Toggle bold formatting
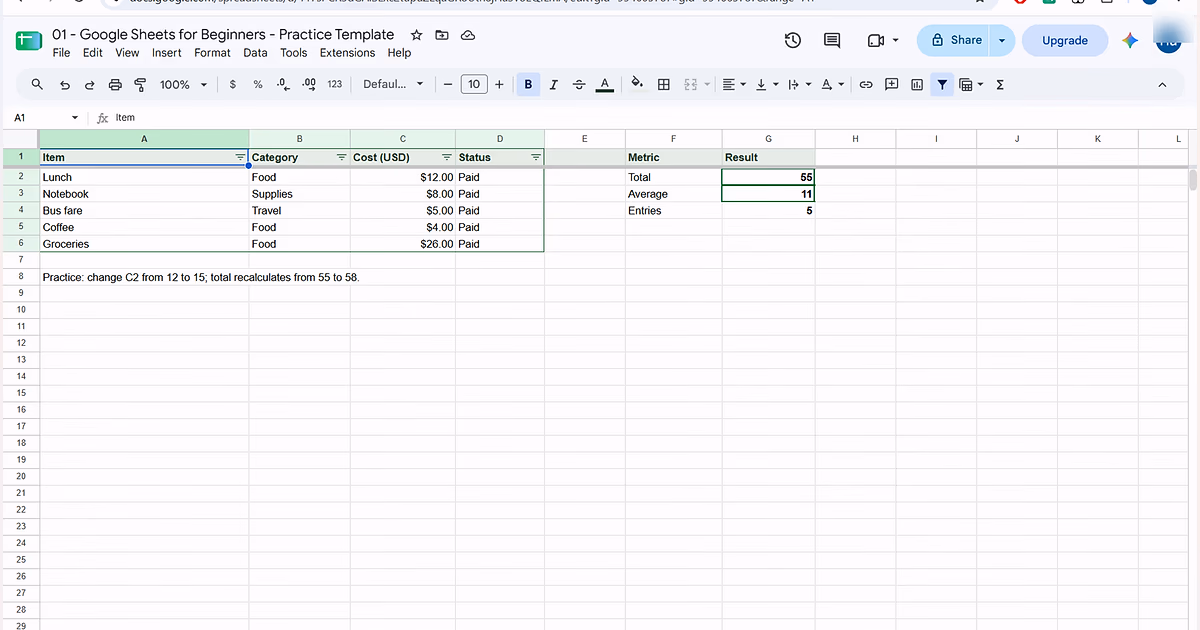 (529, 85)
